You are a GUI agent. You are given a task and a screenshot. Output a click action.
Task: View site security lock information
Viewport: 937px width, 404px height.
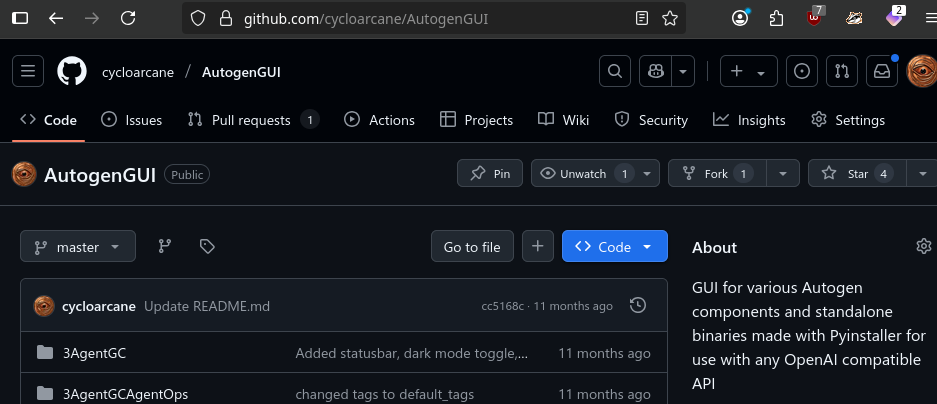pos(226,19)
